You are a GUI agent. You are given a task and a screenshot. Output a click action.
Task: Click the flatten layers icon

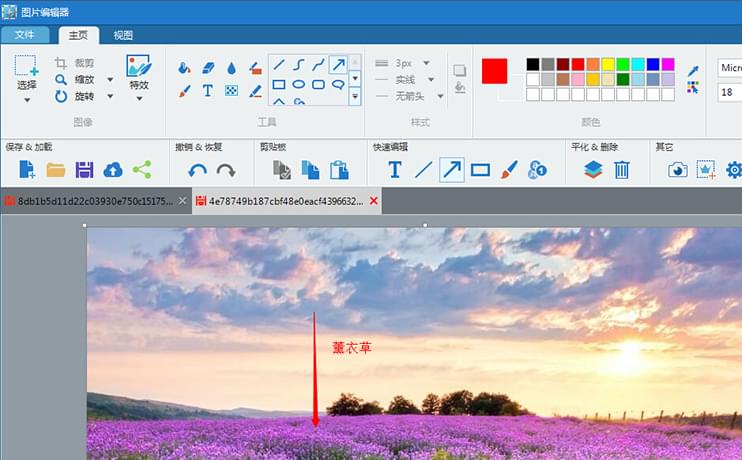click(593, 169)
